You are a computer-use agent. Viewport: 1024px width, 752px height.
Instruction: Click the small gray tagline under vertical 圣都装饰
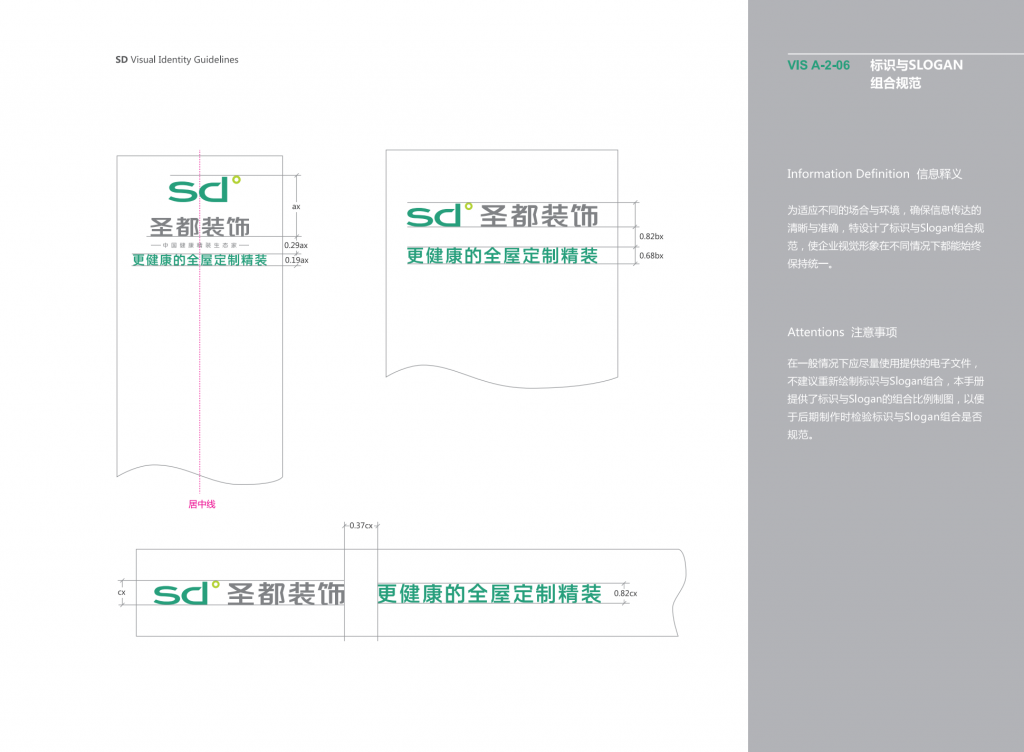coord(200,245)
